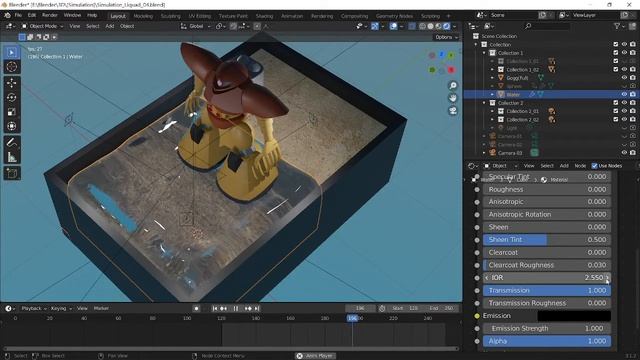Switch to material preview shading

438,26
